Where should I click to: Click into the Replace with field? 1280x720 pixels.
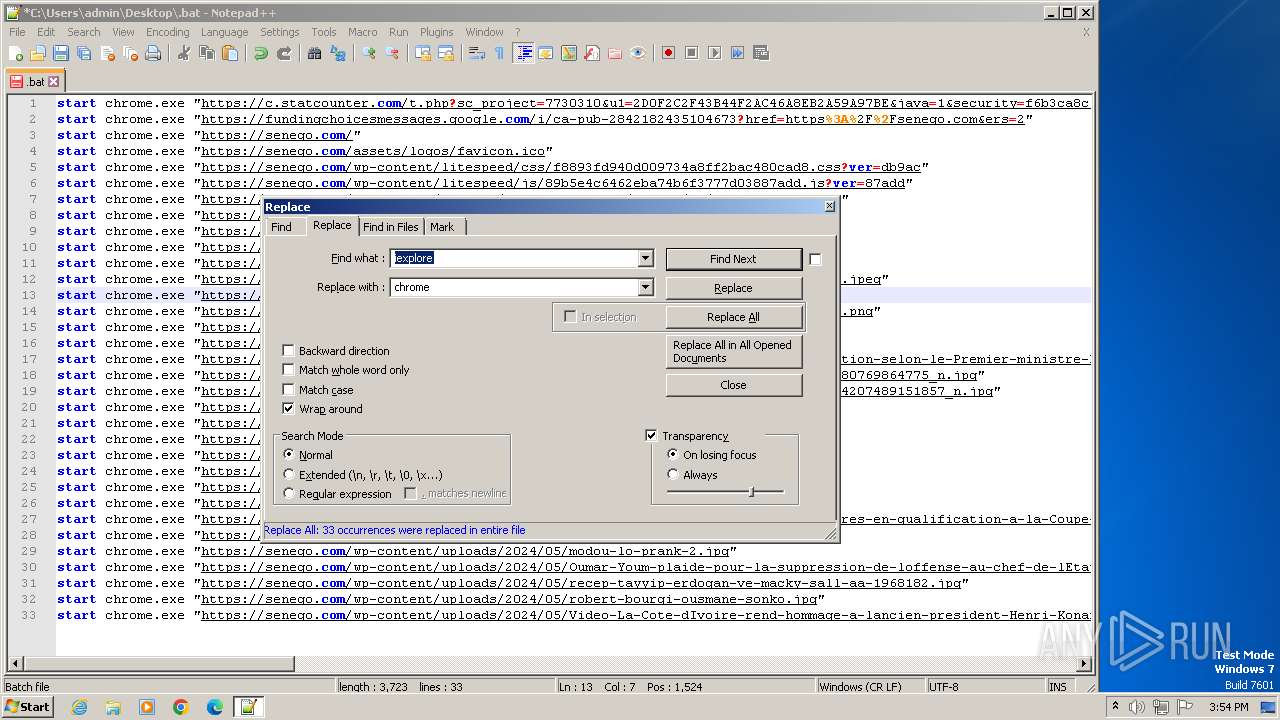point(514,287)
